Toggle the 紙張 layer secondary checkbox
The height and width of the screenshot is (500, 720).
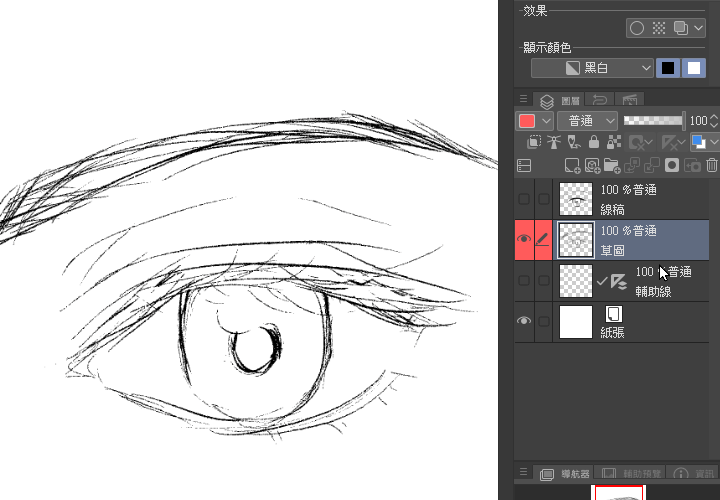(x=544, y=321)
